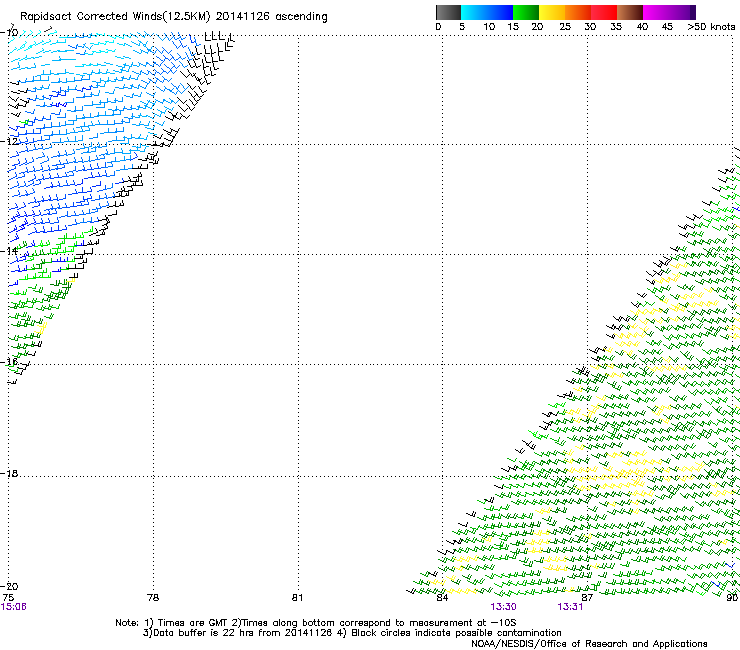Click the latitude label '-18'

click(9, 473)
